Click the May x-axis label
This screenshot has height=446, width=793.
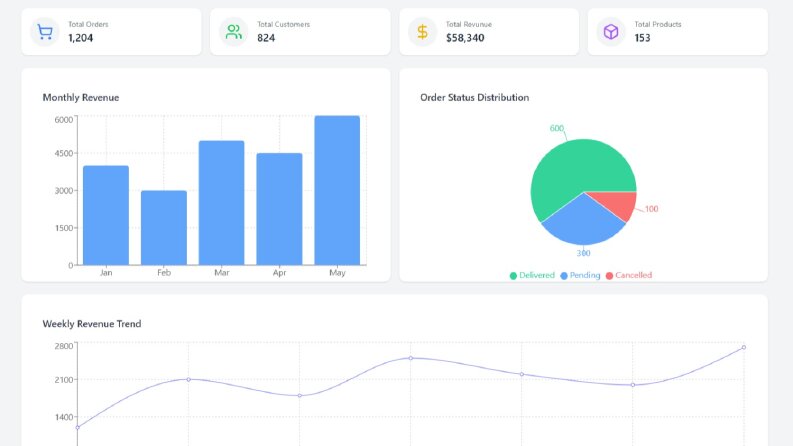tap(337, 273)
